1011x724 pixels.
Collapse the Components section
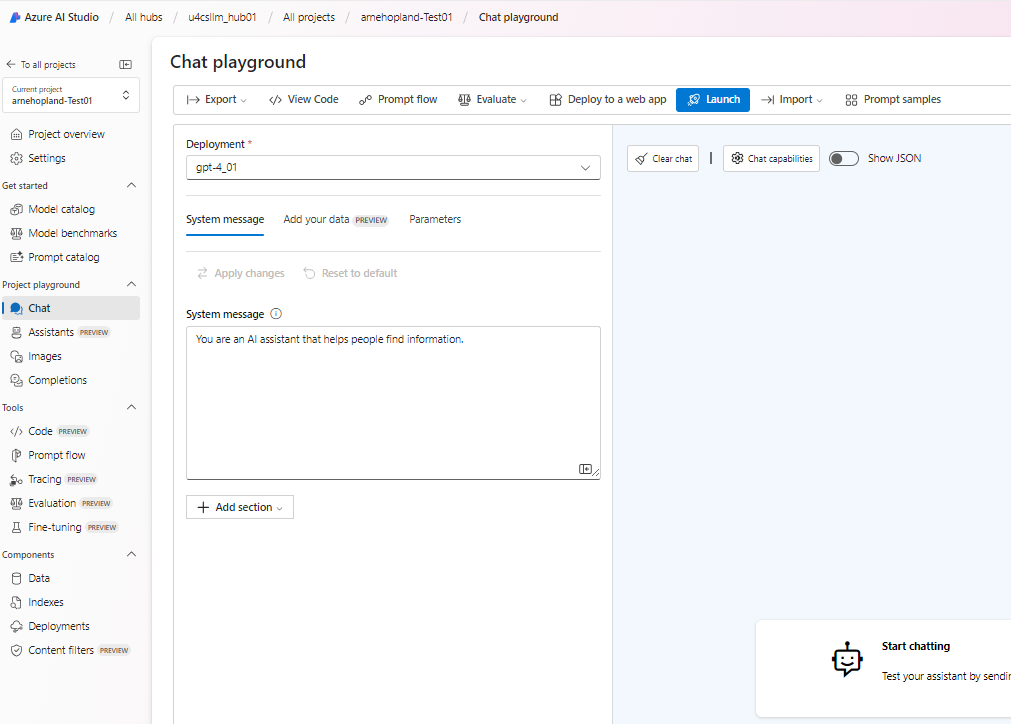click(x=132, y=554)
